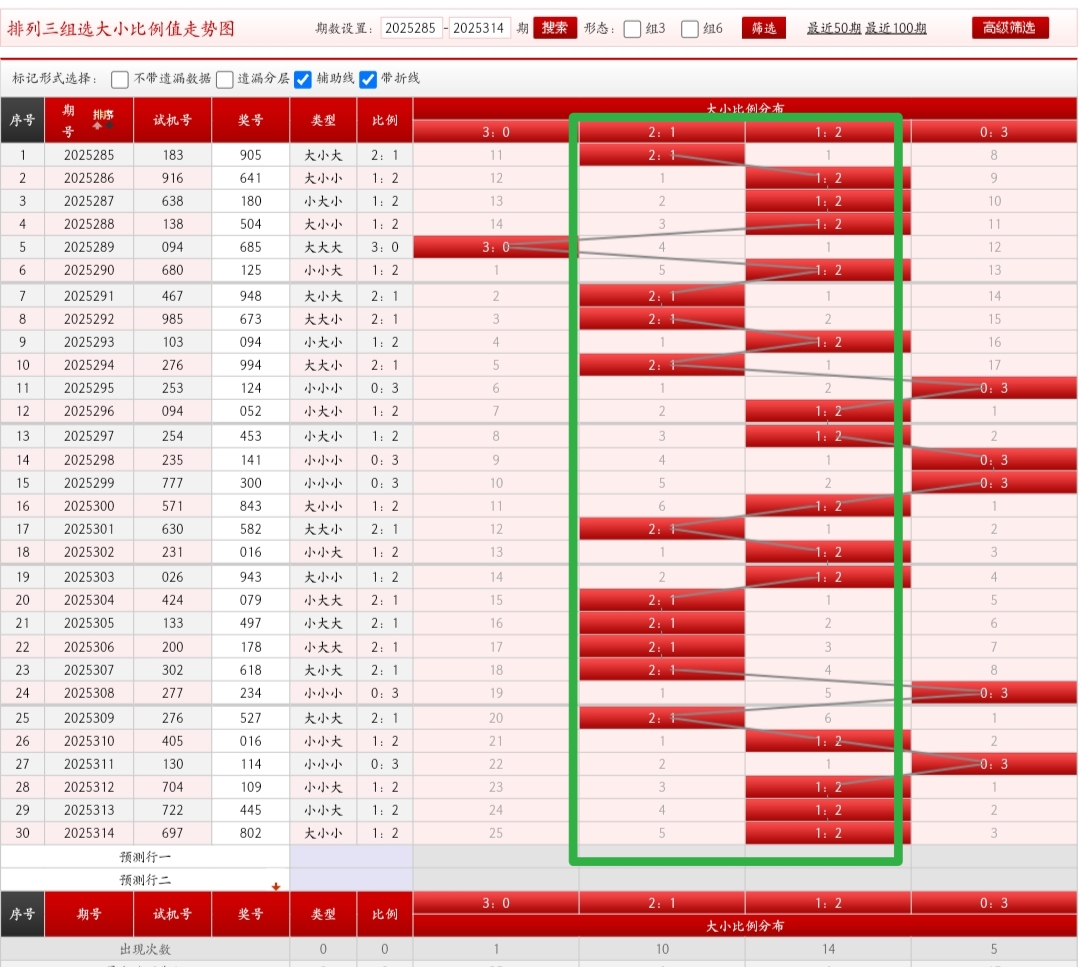Image resolution: width=1080 pixels, height=967 pixels.
Task: Click the red down arrow below 预测行二
Action: (276, 886)
